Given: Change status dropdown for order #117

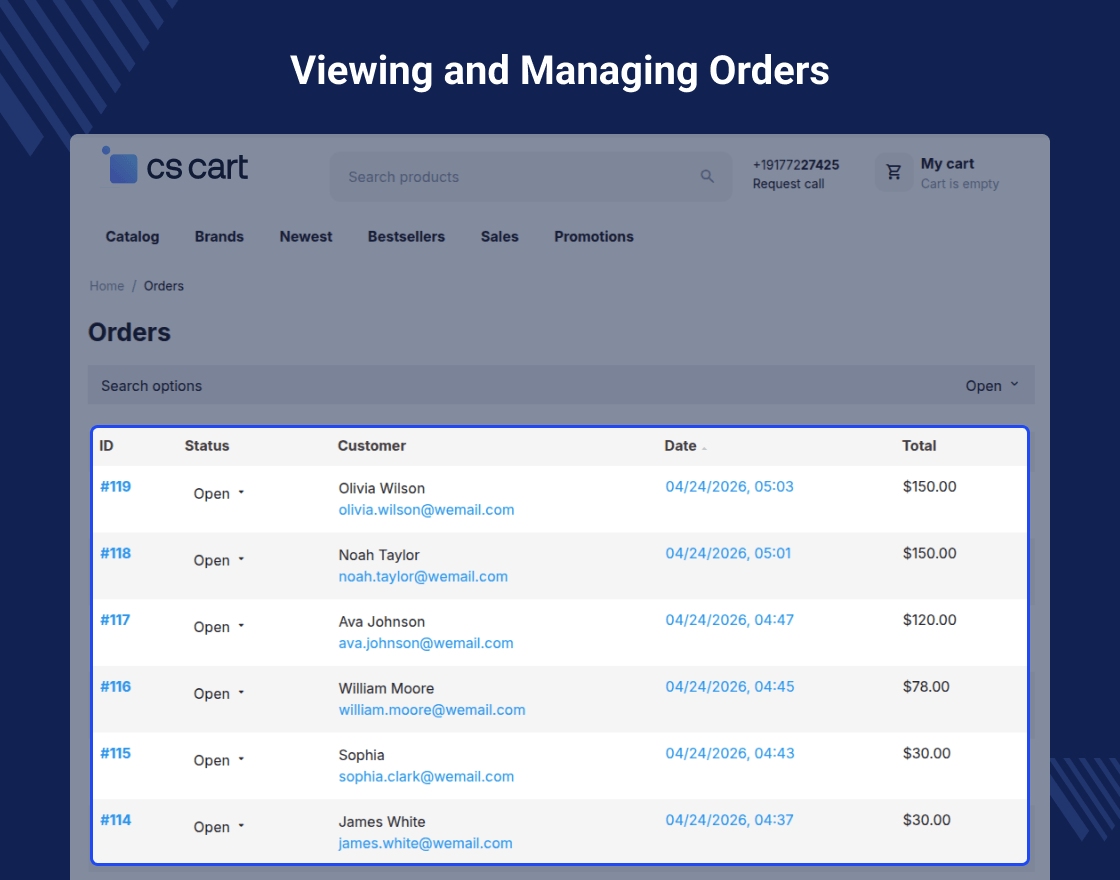Looking at the screenshot, I should point(219,626).
